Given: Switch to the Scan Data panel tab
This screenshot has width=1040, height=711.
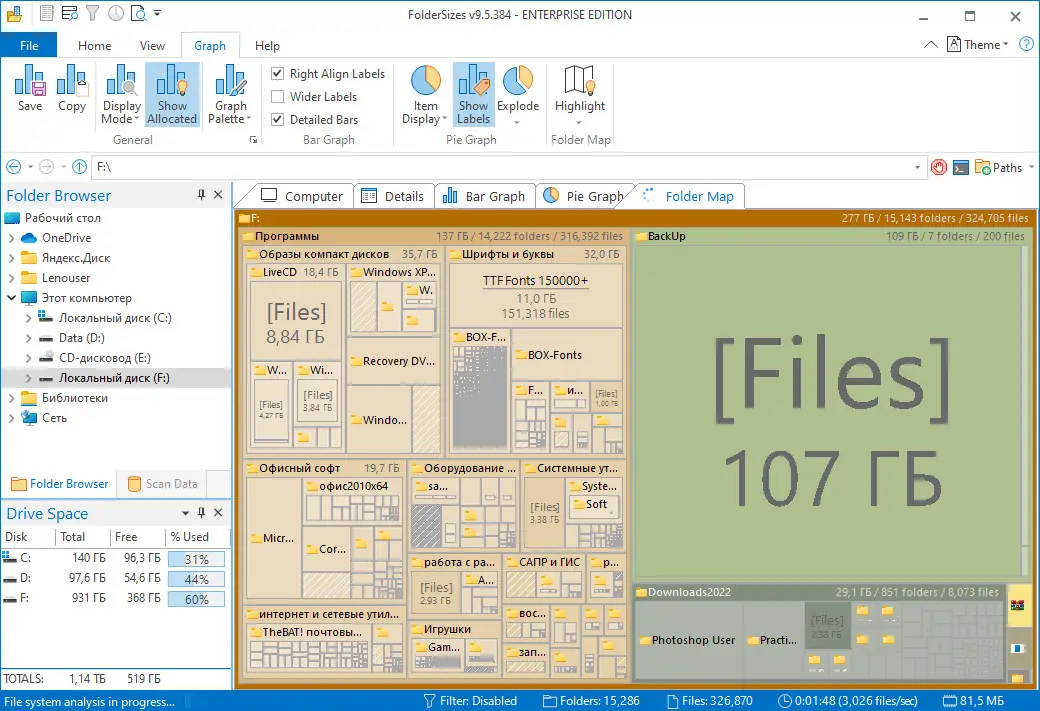Looking at the screenshot, I should coord(162,484).
